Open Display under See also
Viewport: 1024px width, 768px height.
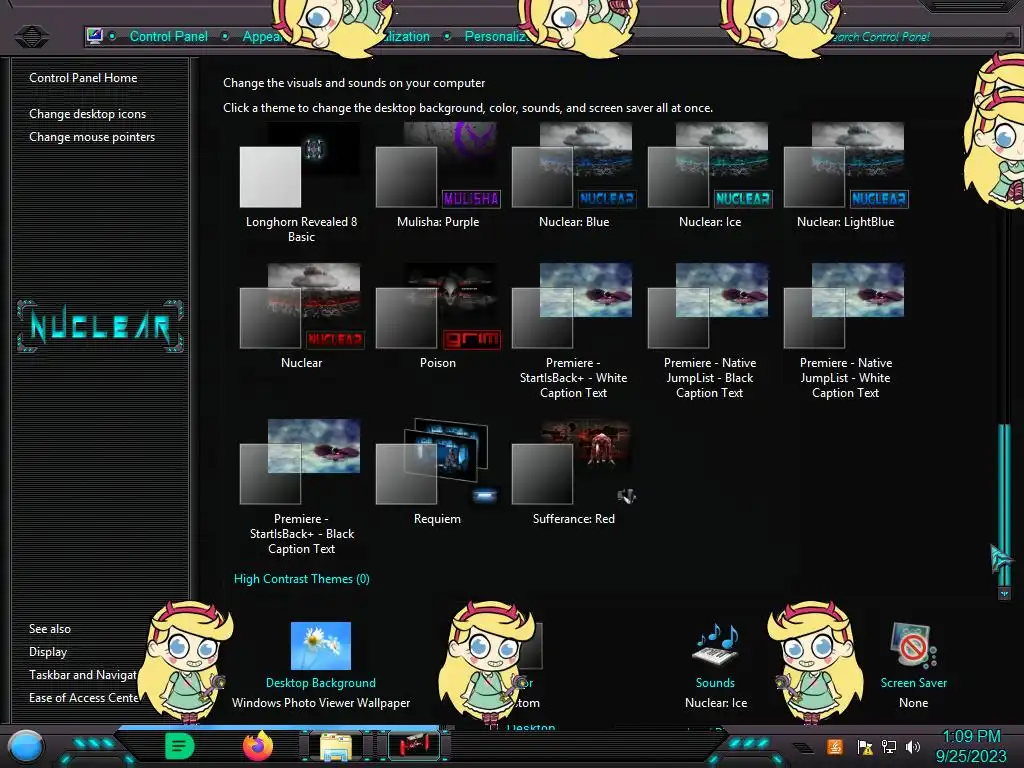(x=48, y=652)
